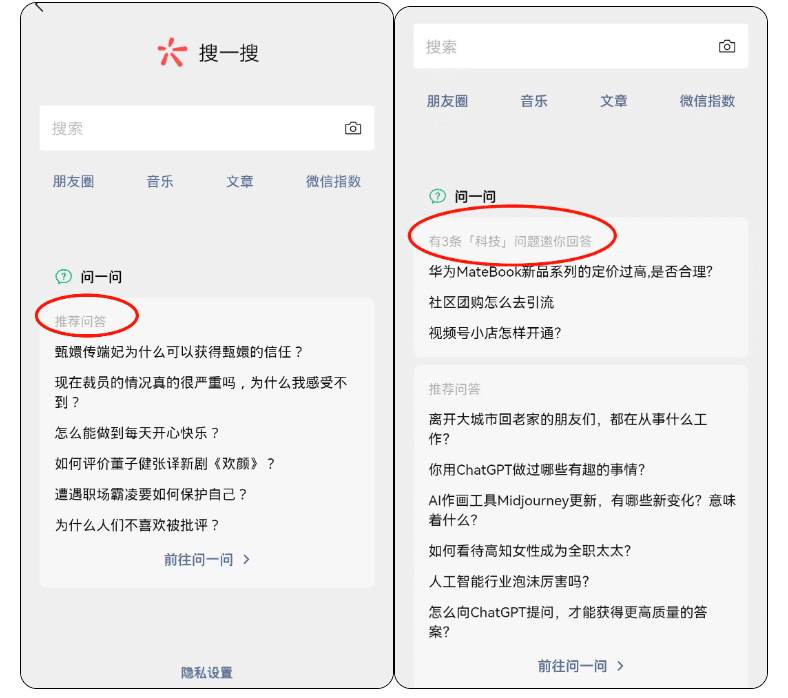Viewport: 788px width, 698px height.
Task: Open question 社区团购怎么去引流
Action: [x=491, y=303]
